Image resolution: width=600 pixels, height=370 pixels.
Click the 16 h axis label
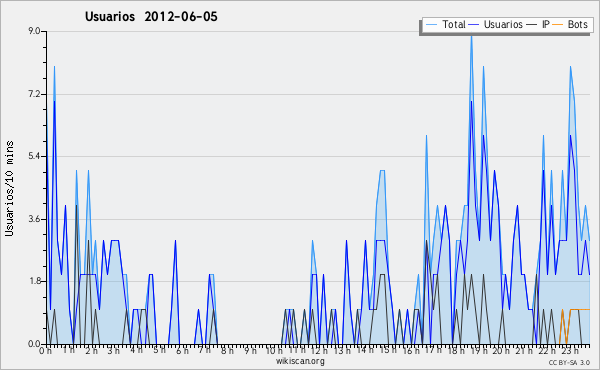click(x=411, y=350)
